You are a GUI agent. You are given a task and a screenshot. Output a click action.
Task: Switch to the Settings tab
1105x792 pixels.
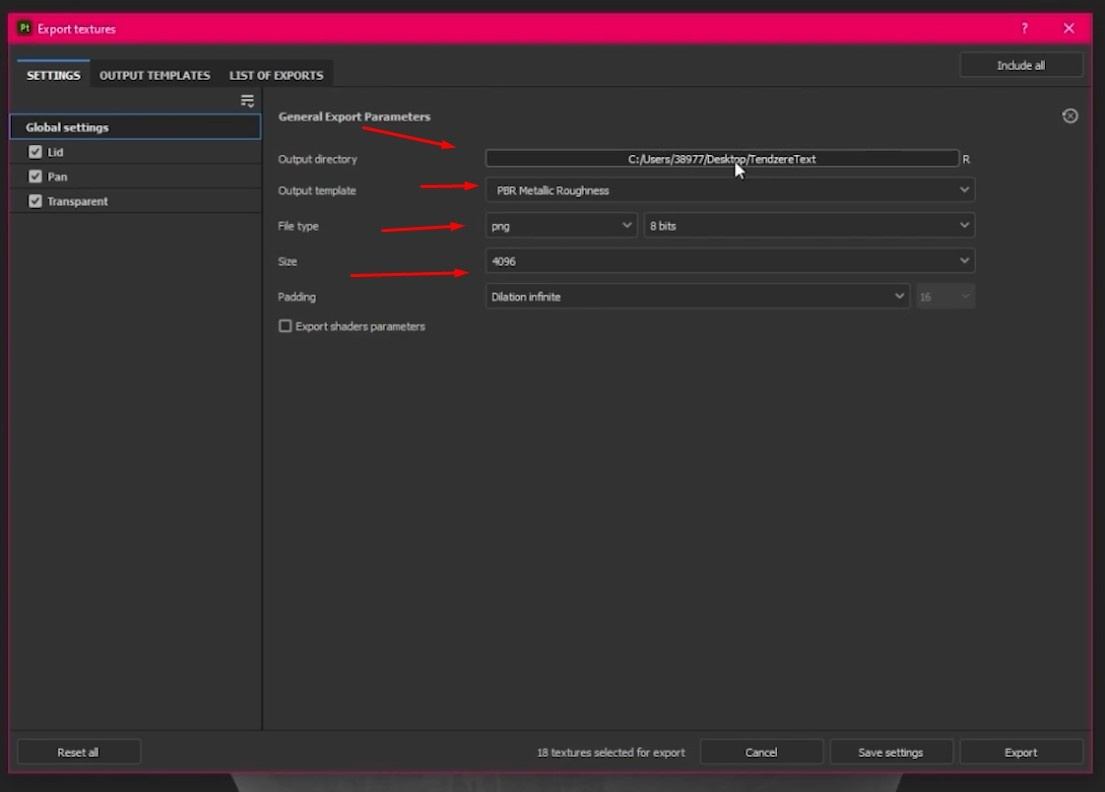(54, 75)
